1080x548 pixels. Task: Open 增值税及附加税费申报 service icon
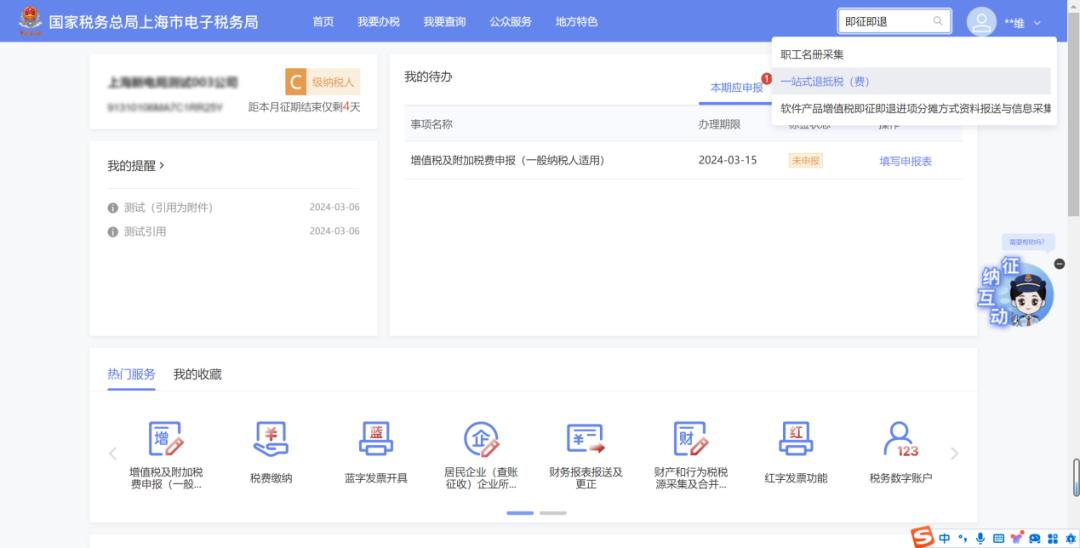166,439
